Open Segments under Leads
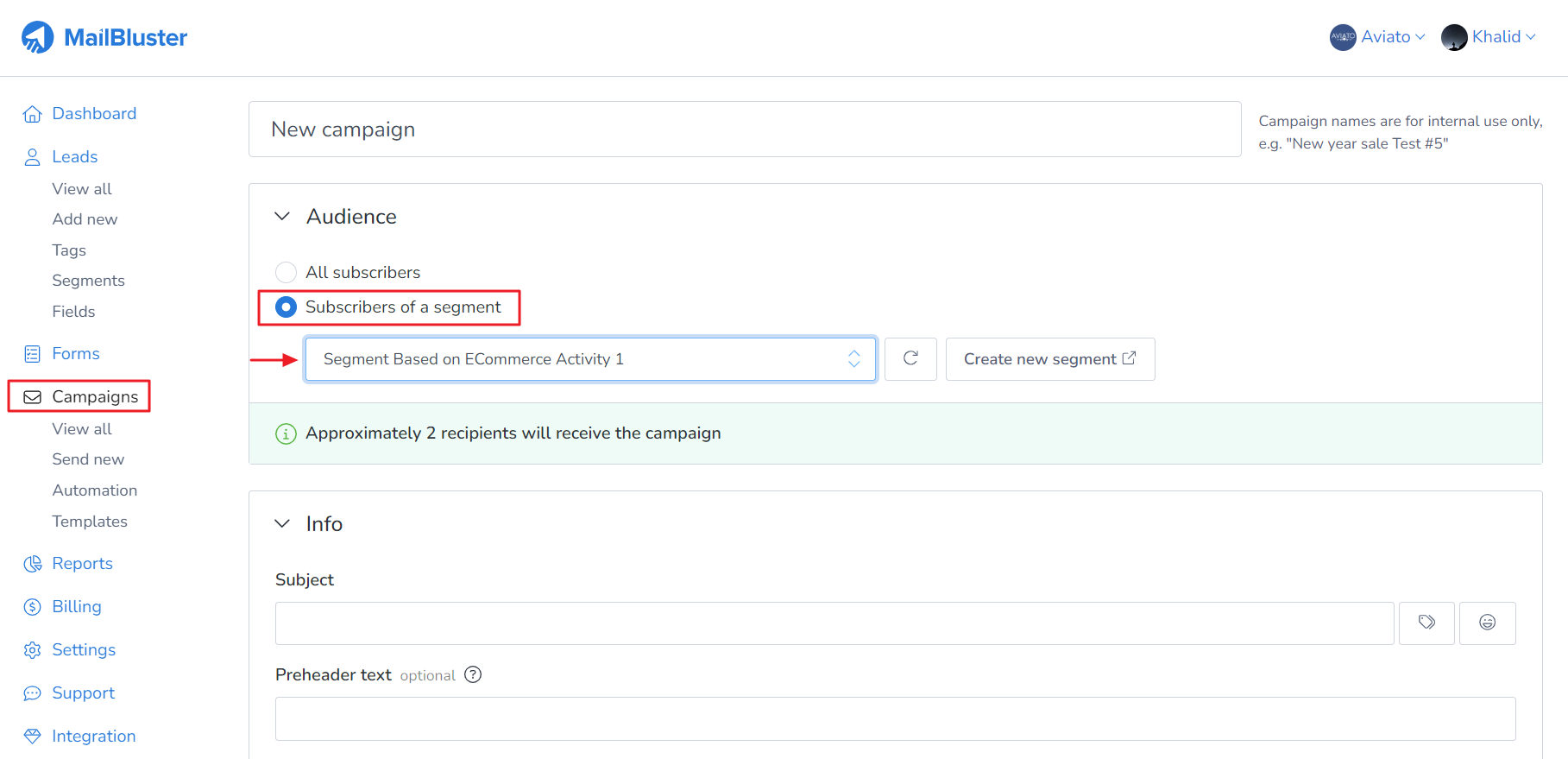 click(x=88, y=281)
